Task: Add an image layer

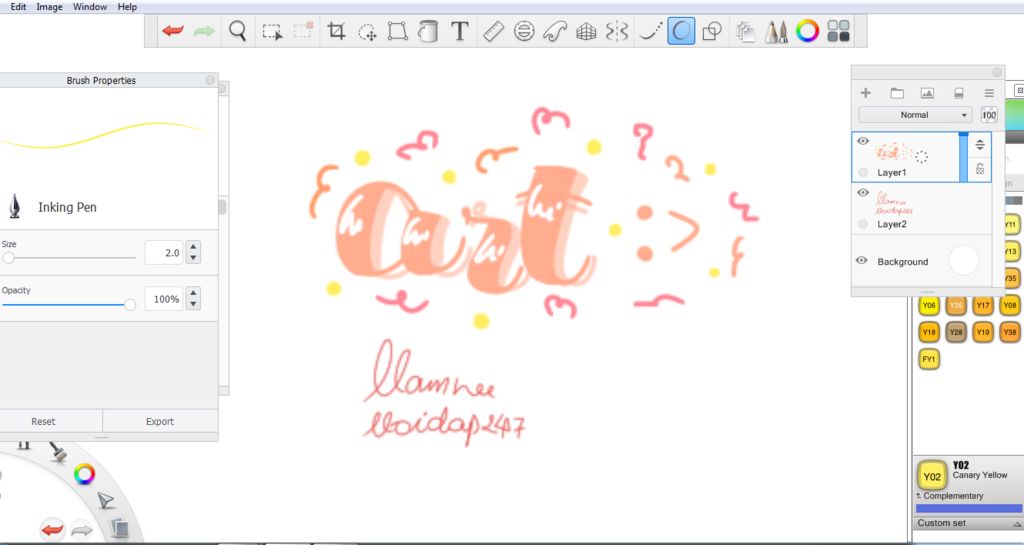Action: tap(927, 93)
